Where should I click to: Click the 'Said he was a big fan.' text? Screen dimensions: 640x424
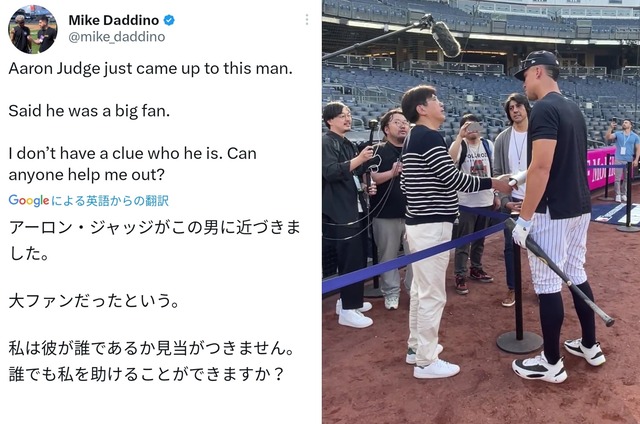(89, 111)
